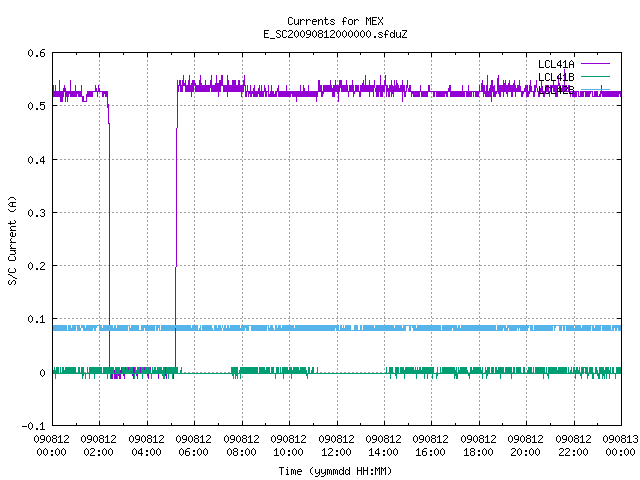
Task: Click the LCL42B legend label
Action: coord(556,90)
